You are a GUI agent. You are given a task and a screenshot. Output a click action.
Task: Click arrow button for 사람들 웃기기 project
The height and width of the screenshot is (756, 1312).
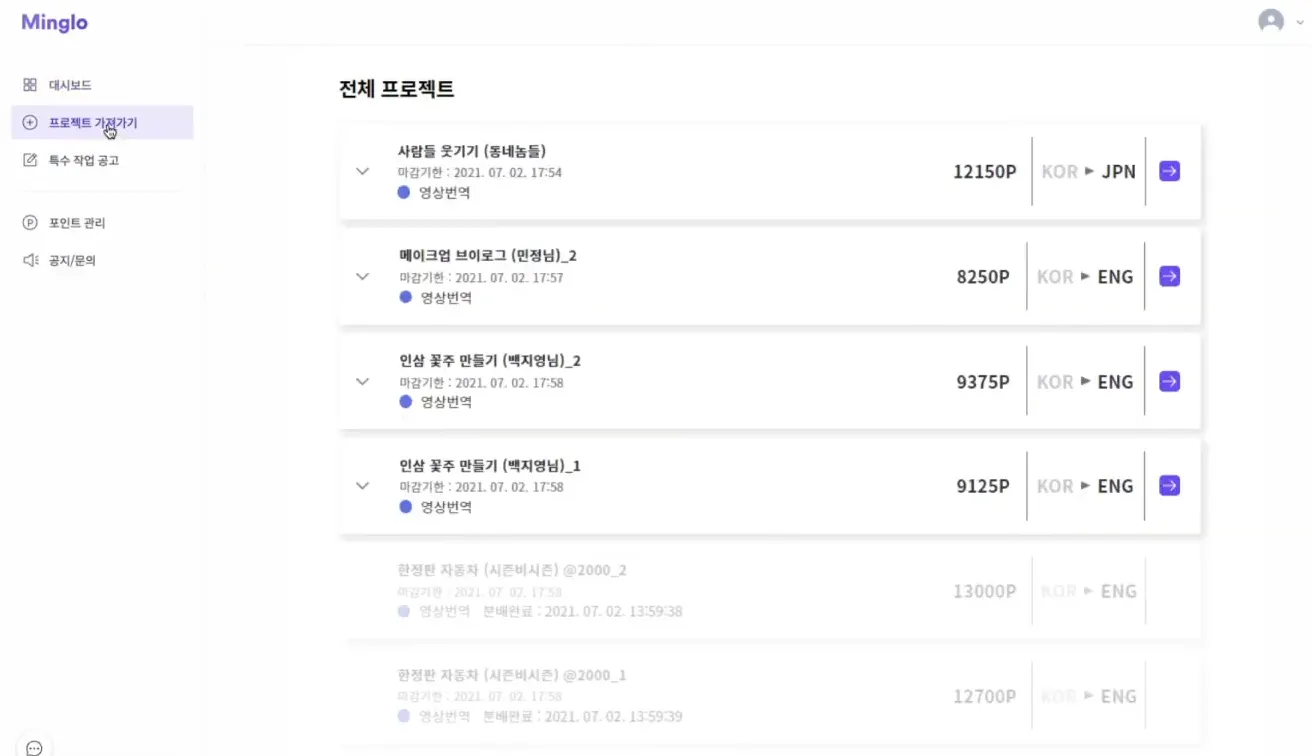pyautogui.click(x=1169, y=171)
